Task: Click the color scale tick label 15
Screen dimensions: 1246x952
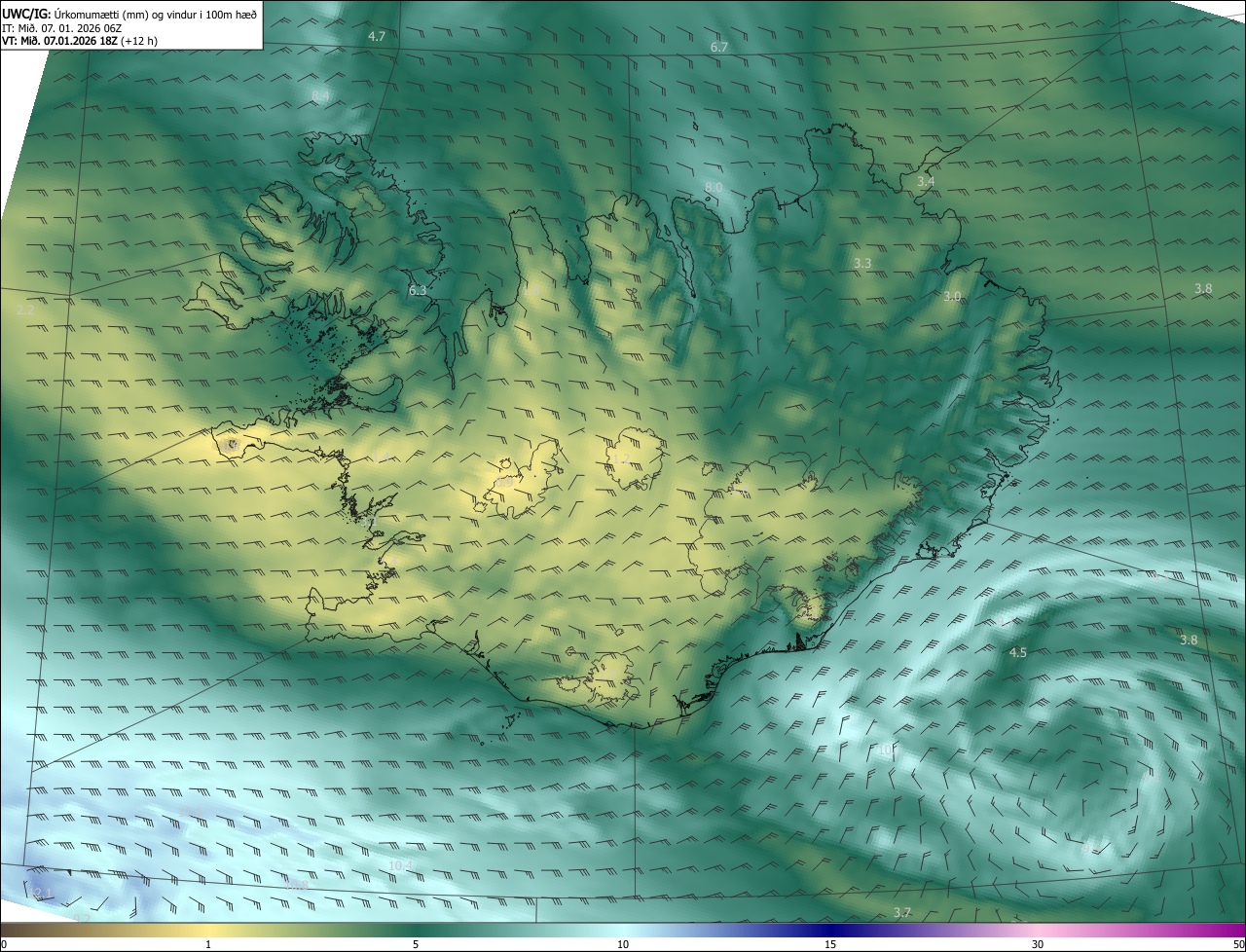Action: 830,944
